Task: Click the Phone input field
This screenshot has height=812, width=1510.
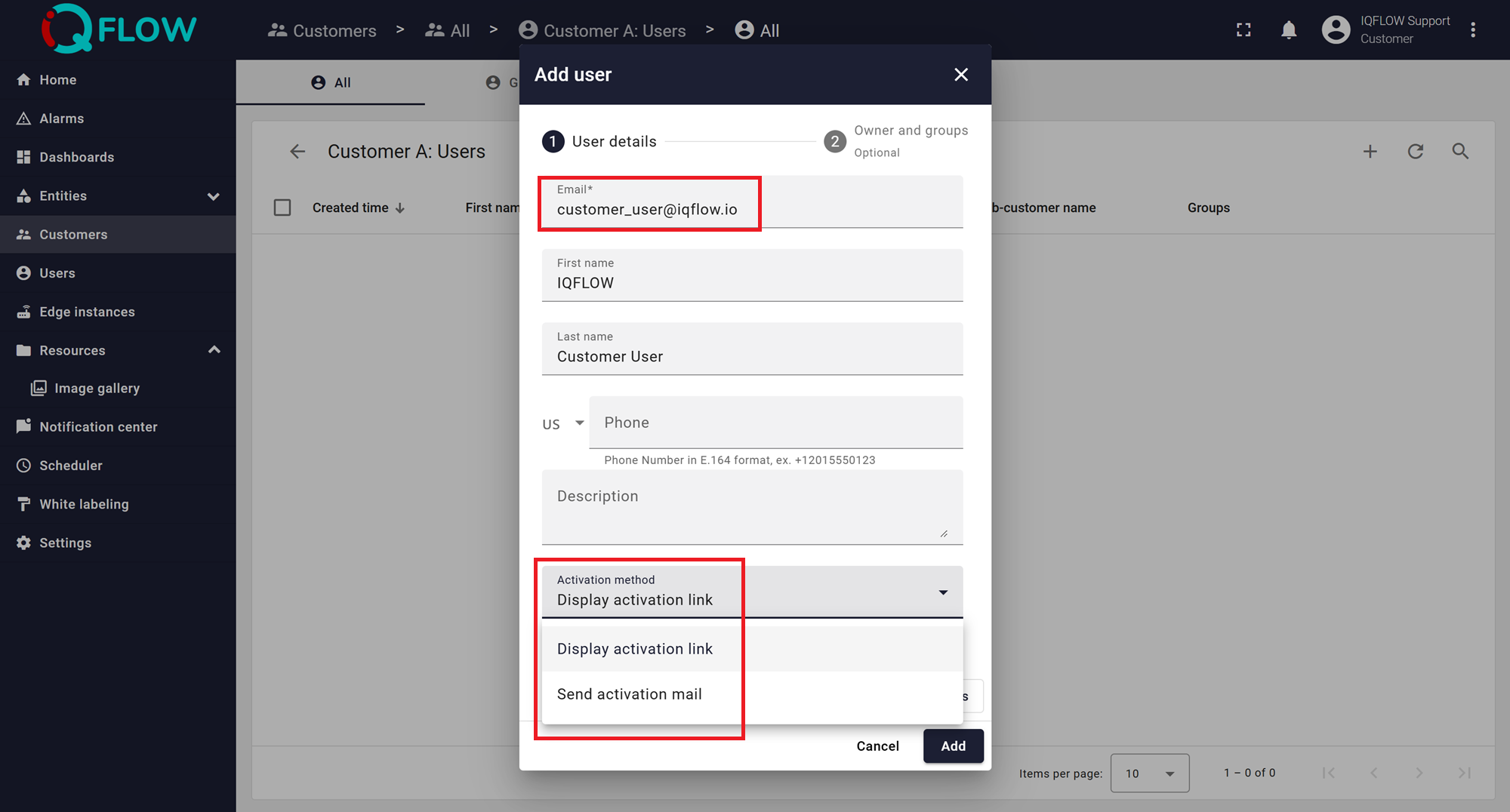Action: pyautogui.click(x=775, y=423)
